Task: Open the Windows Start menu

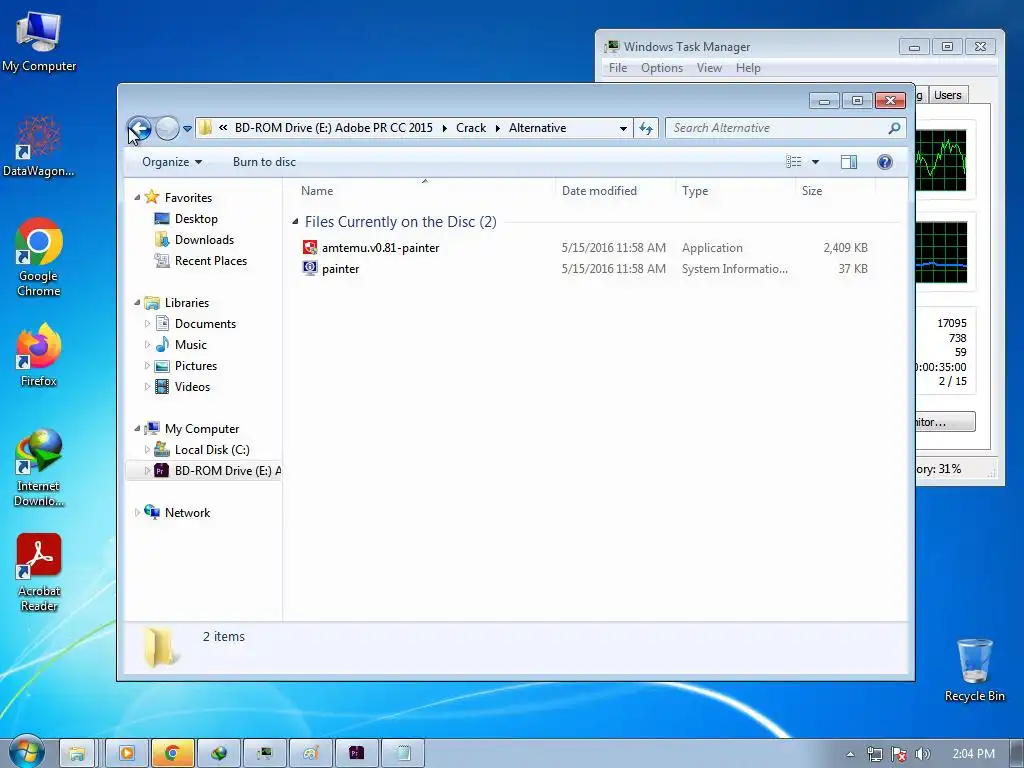Action: pyautogui.click(x=26, y=752)
